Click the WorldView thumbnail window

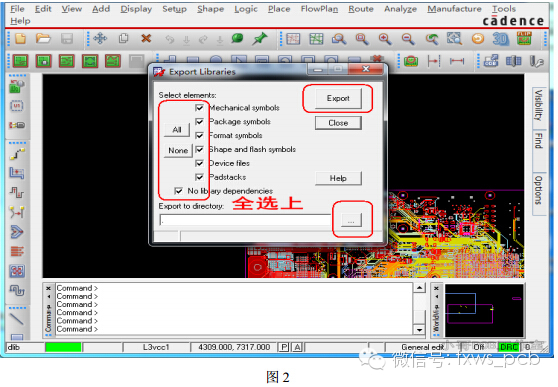pyautogui.click(x=484, y=310)
